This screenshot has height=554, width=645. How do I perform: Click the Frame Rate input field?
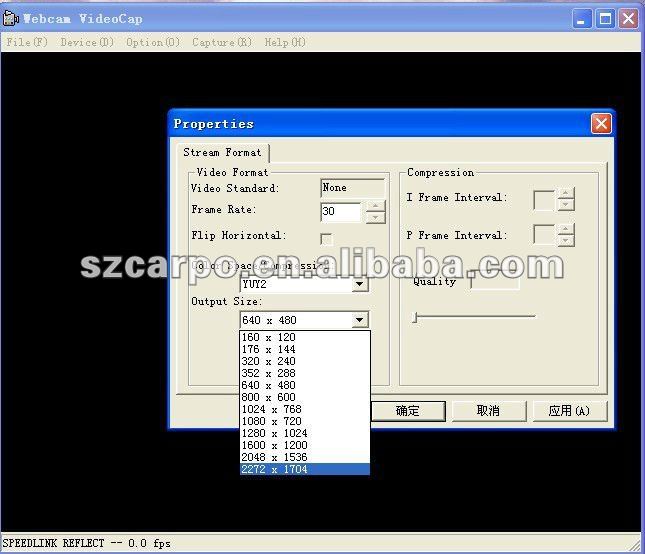pos(341,212)
